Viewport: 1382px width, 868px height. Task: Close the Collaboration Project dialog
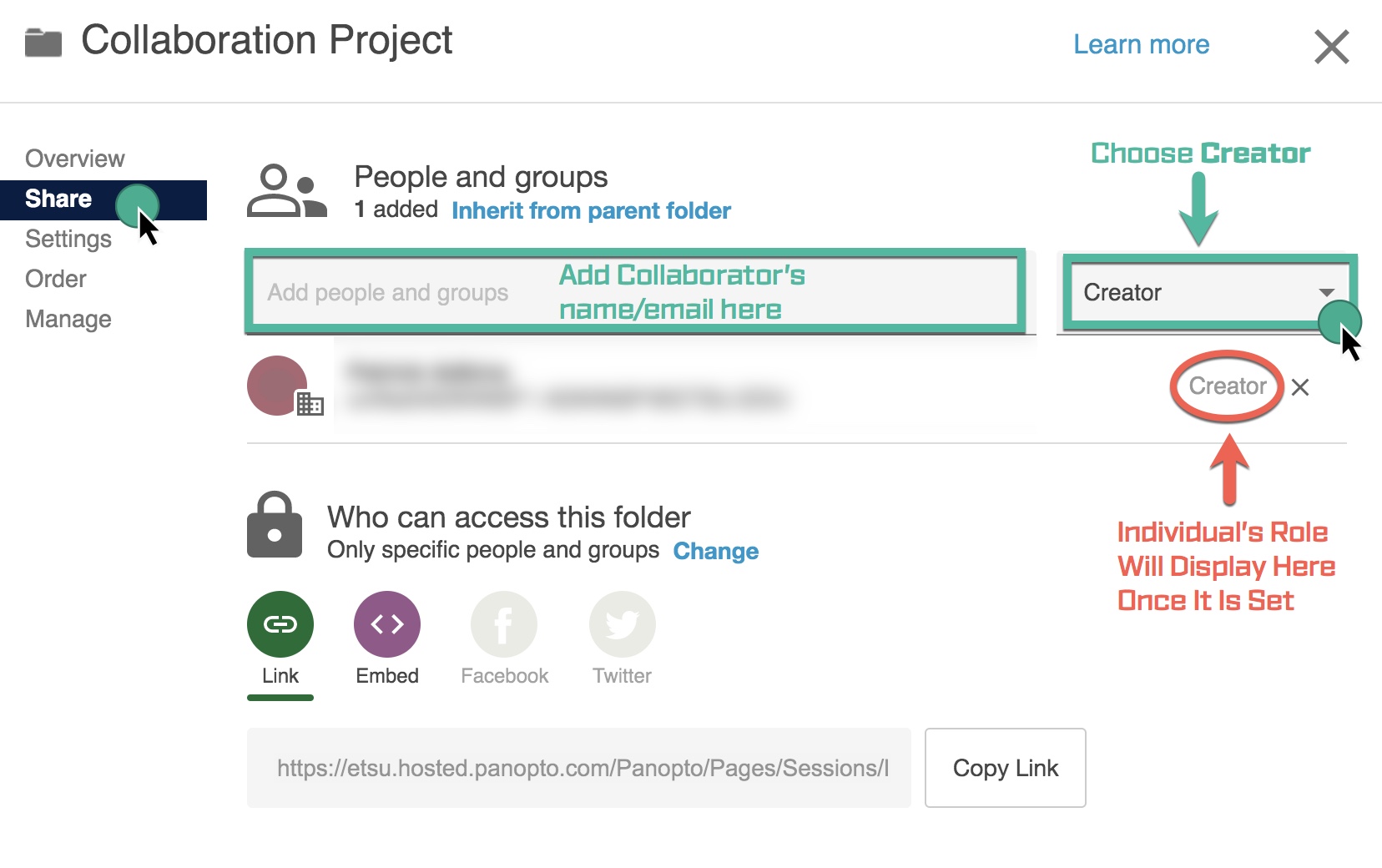(x=1331, y=47)
